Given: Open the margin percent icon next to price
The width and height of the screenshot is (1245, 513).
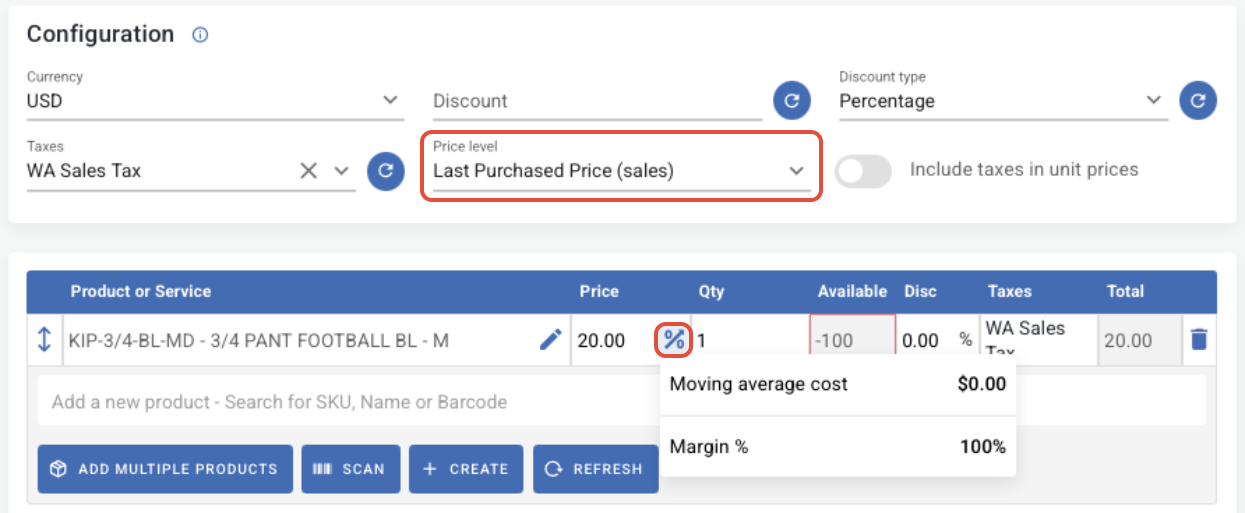Looking at the screenshot, I should (x=675, y=340).
